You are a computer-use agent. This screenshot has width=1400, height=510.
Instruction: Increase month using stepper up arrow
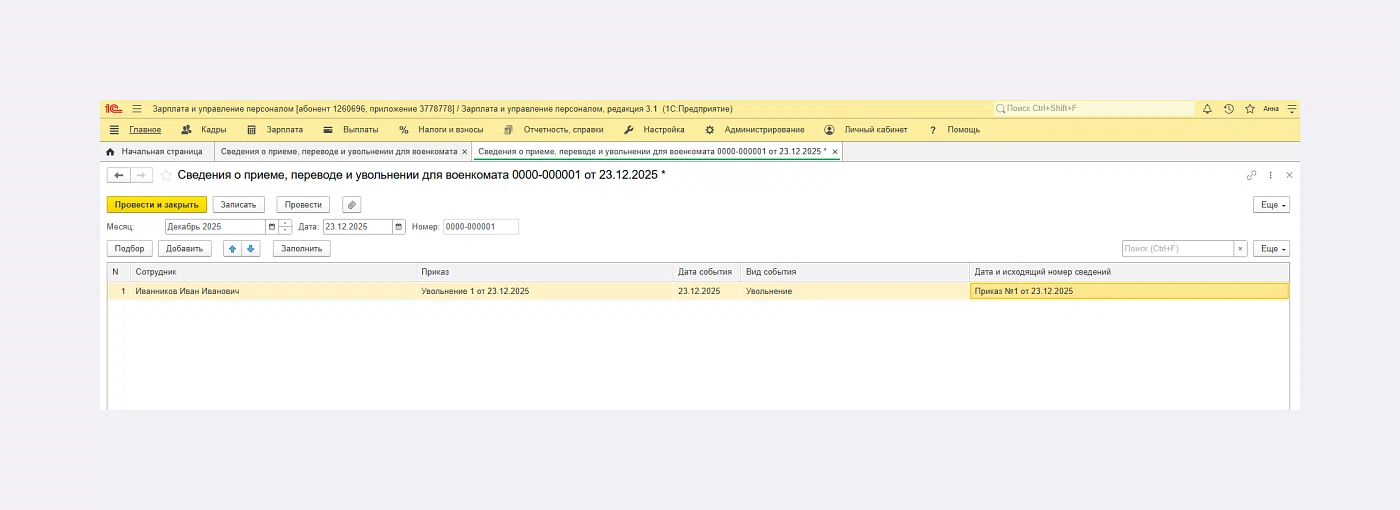point(286,224)
